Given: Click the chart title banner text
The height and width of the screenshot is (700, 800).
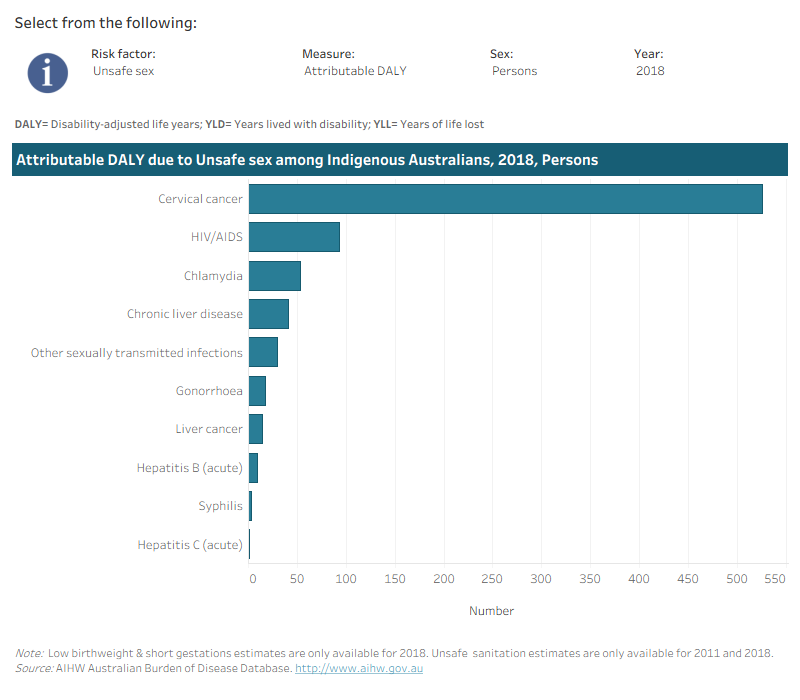Looking at the screenshot, I should pyautogui.click(x=307, y=160).
